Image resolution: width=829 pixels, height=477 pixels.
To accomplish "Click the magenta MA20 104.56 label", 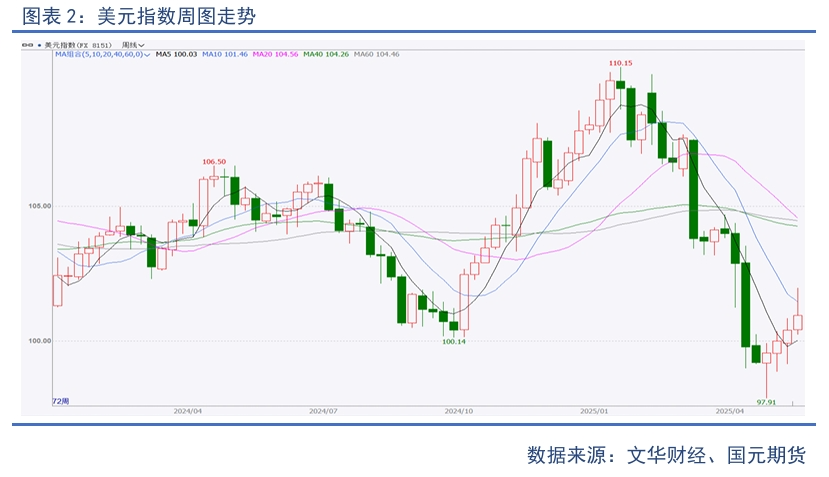I will point(274,54).
